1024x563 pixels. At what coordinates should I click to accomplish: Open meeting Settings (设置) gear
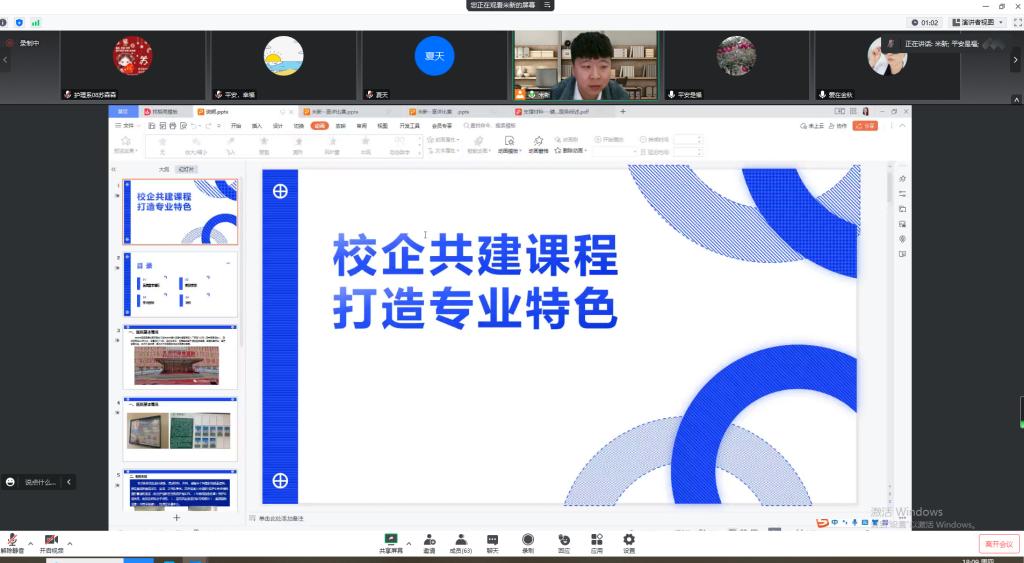tap(629, 540)
